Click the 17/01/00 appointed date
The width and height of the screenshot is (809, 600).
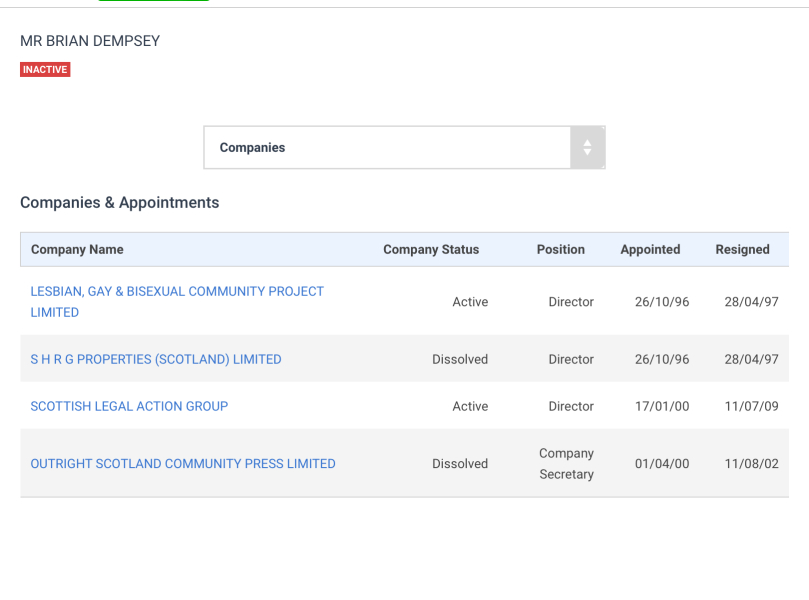[662, 406]
